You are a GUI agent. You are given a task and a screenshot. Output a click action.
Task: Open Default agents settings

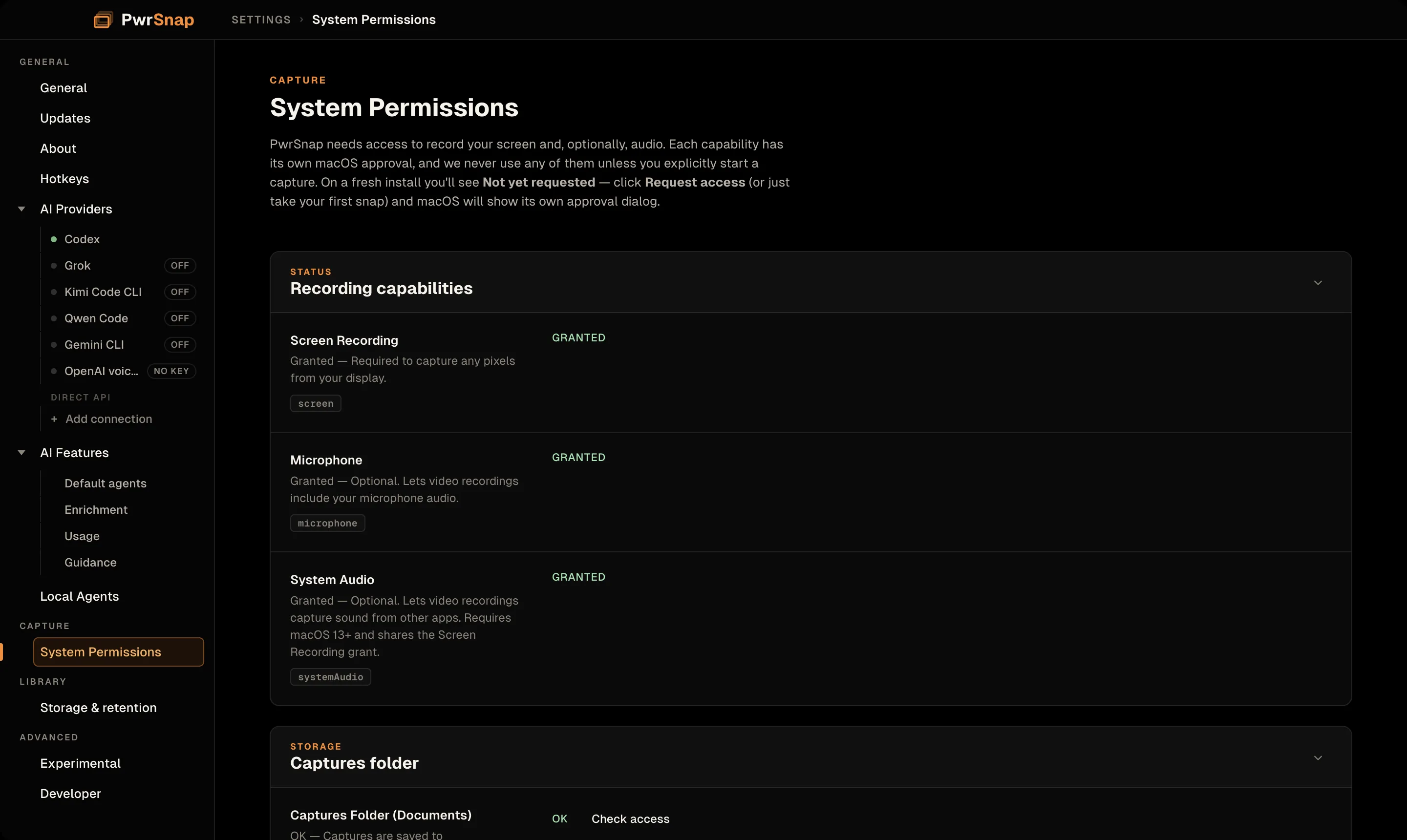coord(106,483)
